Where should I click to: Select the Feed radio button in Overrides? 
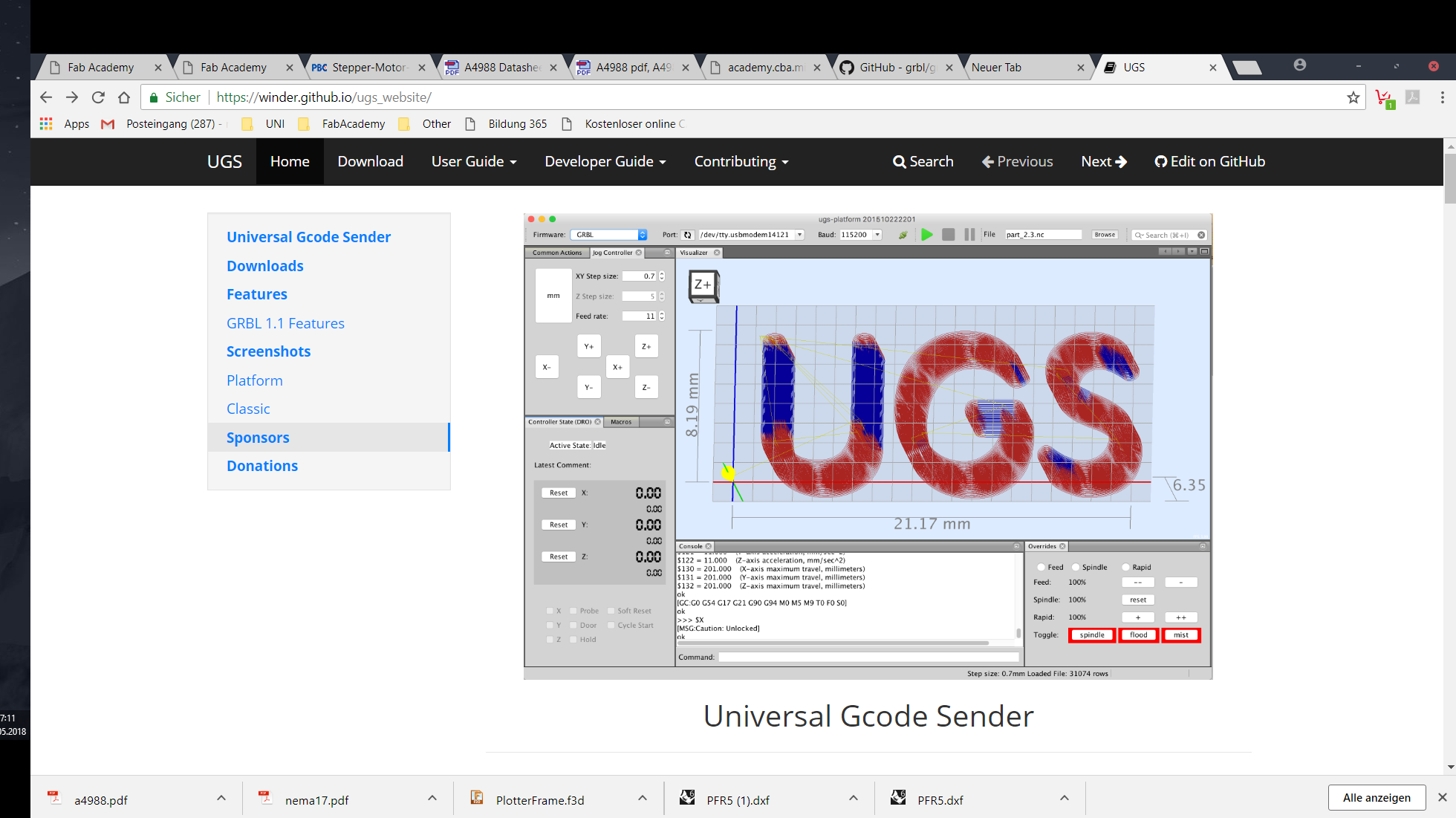tap(1041, 567)
